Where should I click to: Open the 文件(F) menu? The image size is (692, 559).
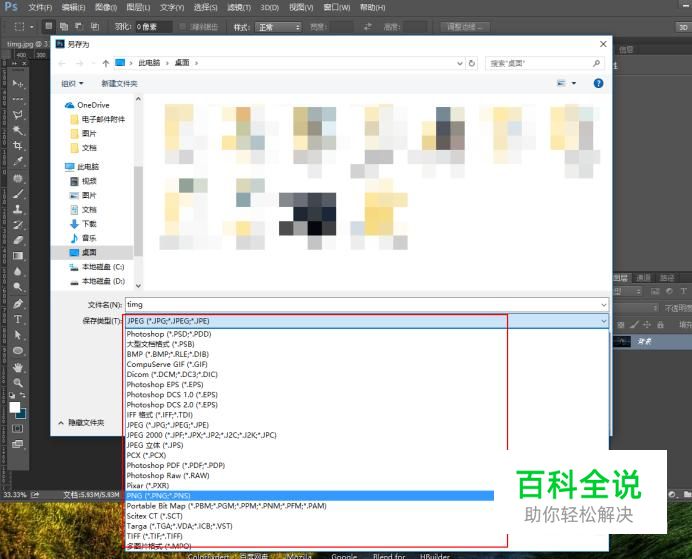pyautogui.click(x=40, y=8)
